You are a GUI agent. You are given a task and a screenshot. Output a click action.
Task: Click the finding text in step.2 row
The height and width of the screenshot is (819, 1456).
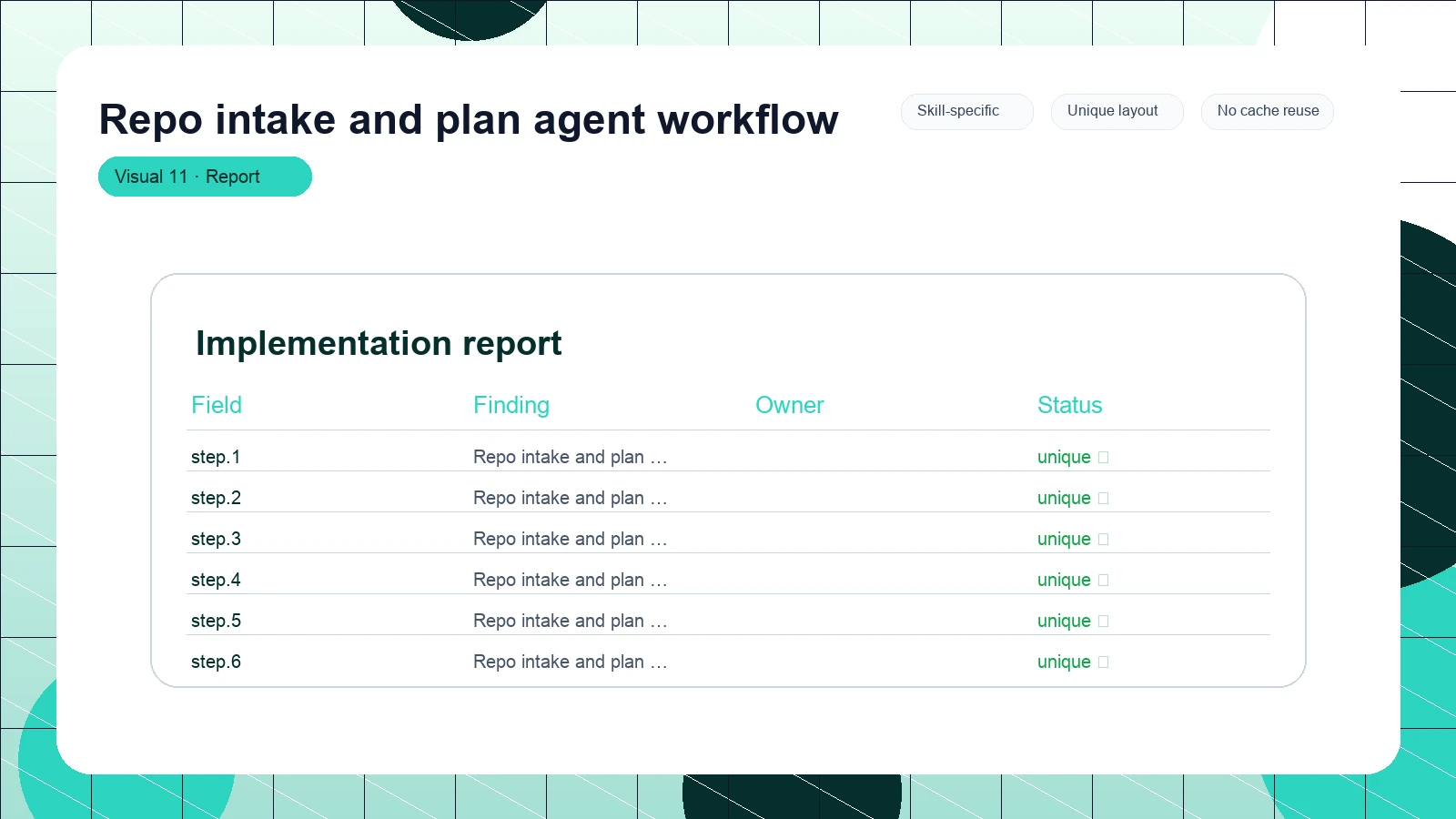tap(571, 498)
